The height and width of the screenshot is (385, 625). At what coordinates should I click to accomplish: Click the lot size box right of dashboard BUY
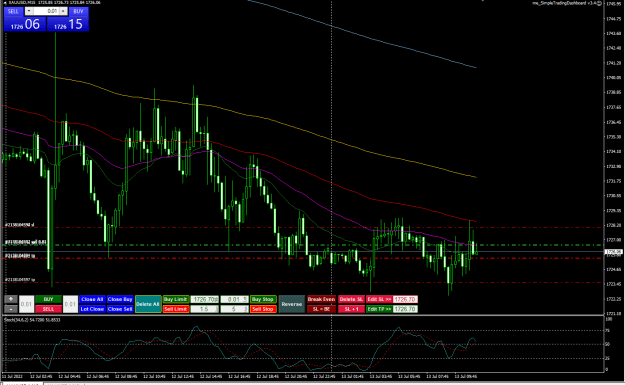click(70, 304)
